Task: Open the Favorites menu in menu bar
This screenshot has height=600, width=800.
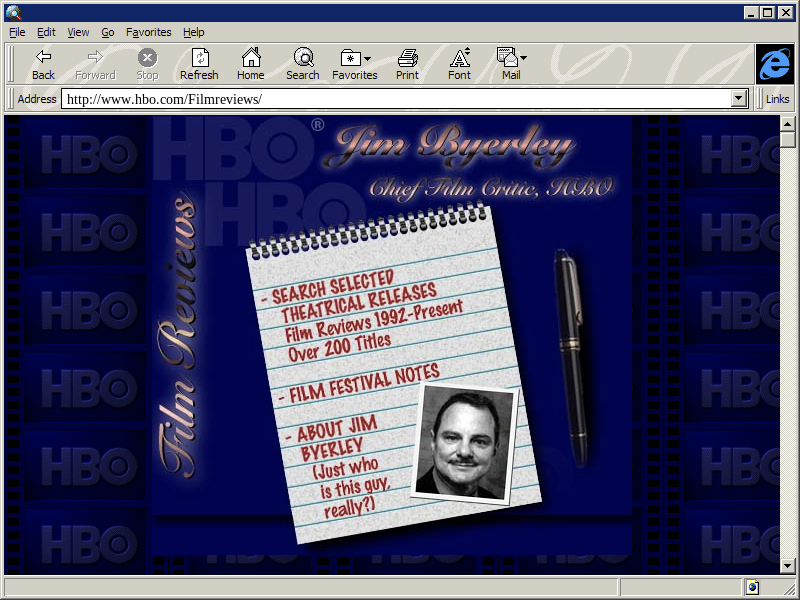Action: click(148, 32)
